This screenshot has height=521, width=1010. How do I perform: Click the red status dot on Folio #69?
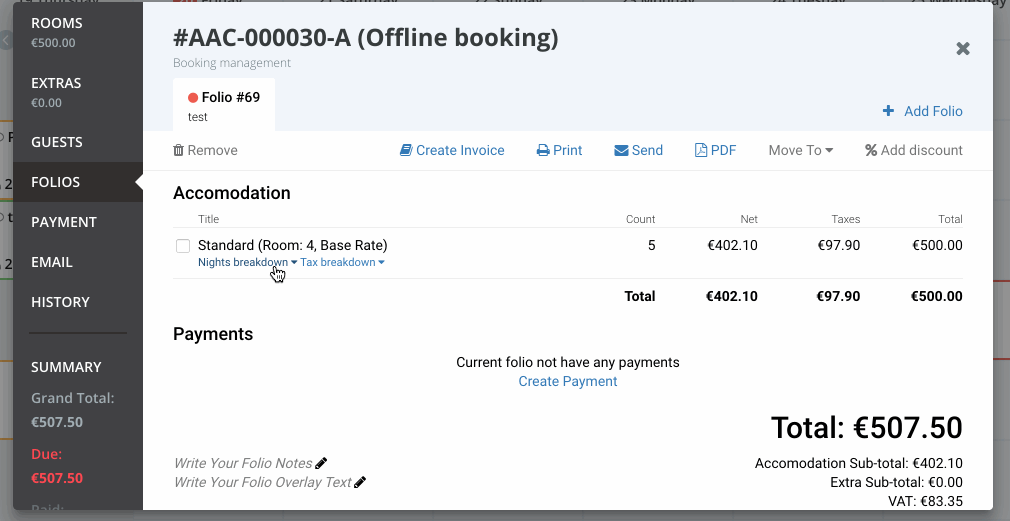[193, 98]
